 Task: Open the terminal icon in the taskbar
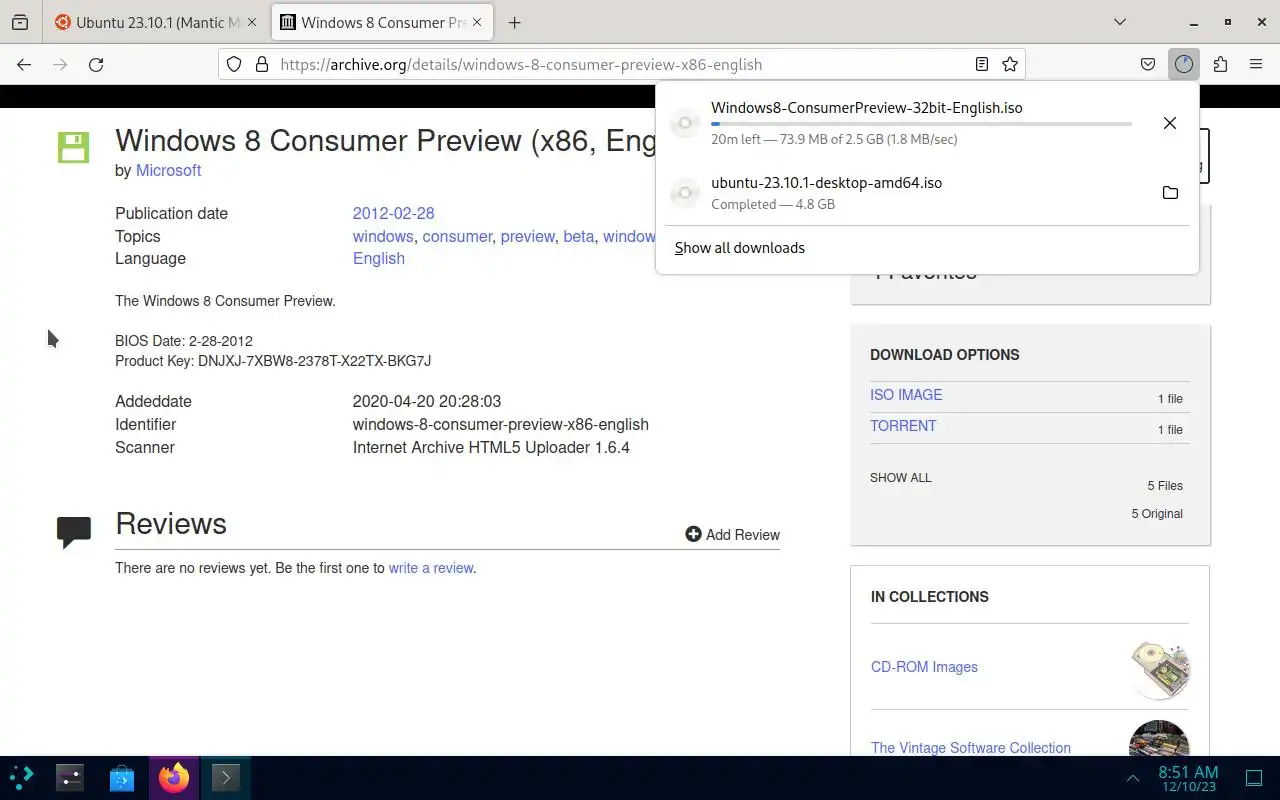click(x=226, y=777)
